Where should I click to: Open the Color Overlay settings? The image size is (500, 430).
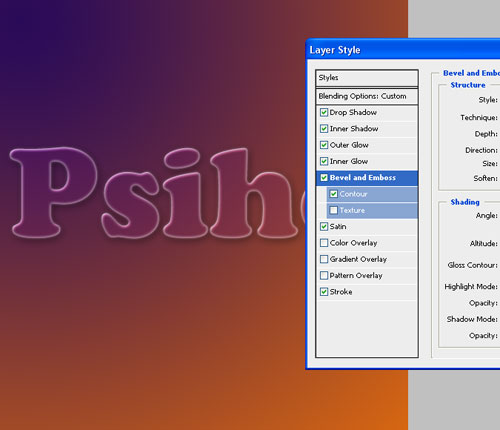[353, 243]
